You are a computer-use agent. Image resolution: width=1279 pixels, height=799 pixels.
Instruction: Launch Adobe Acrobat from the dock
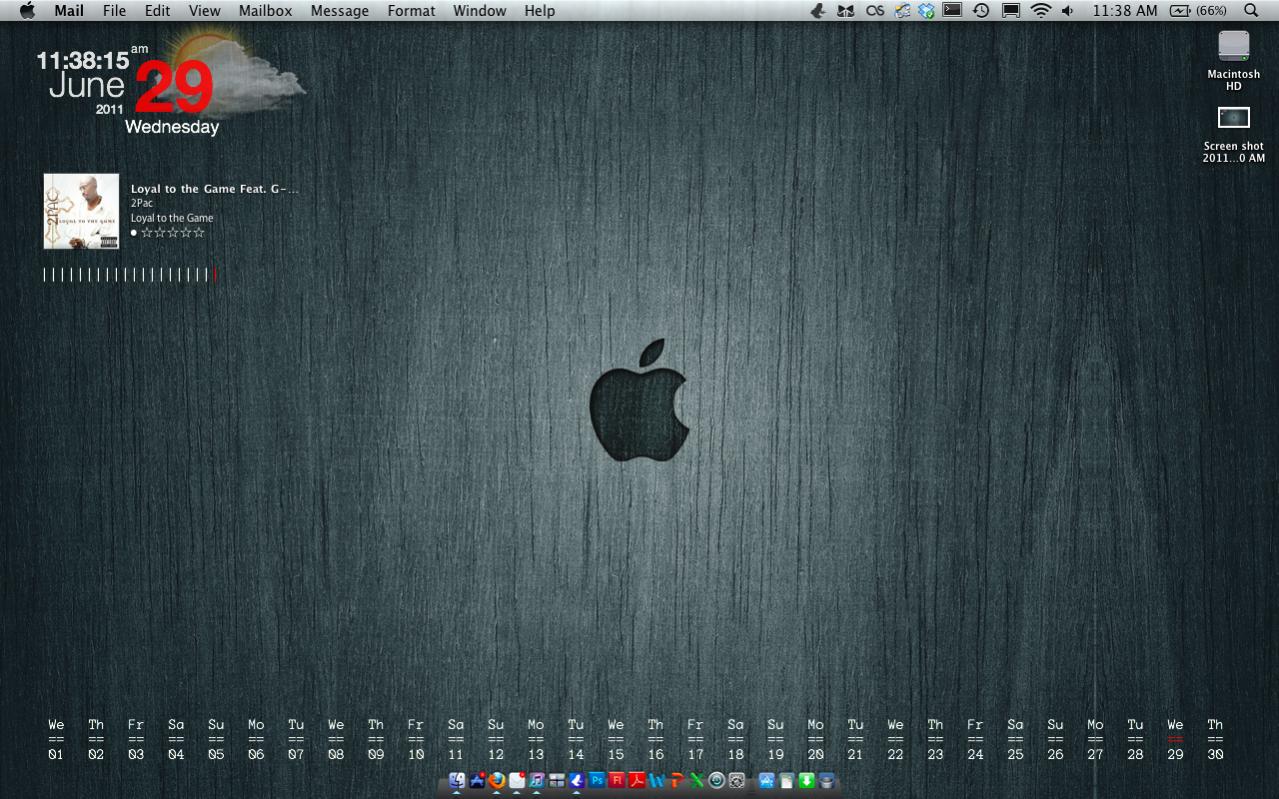coord(637,781)
